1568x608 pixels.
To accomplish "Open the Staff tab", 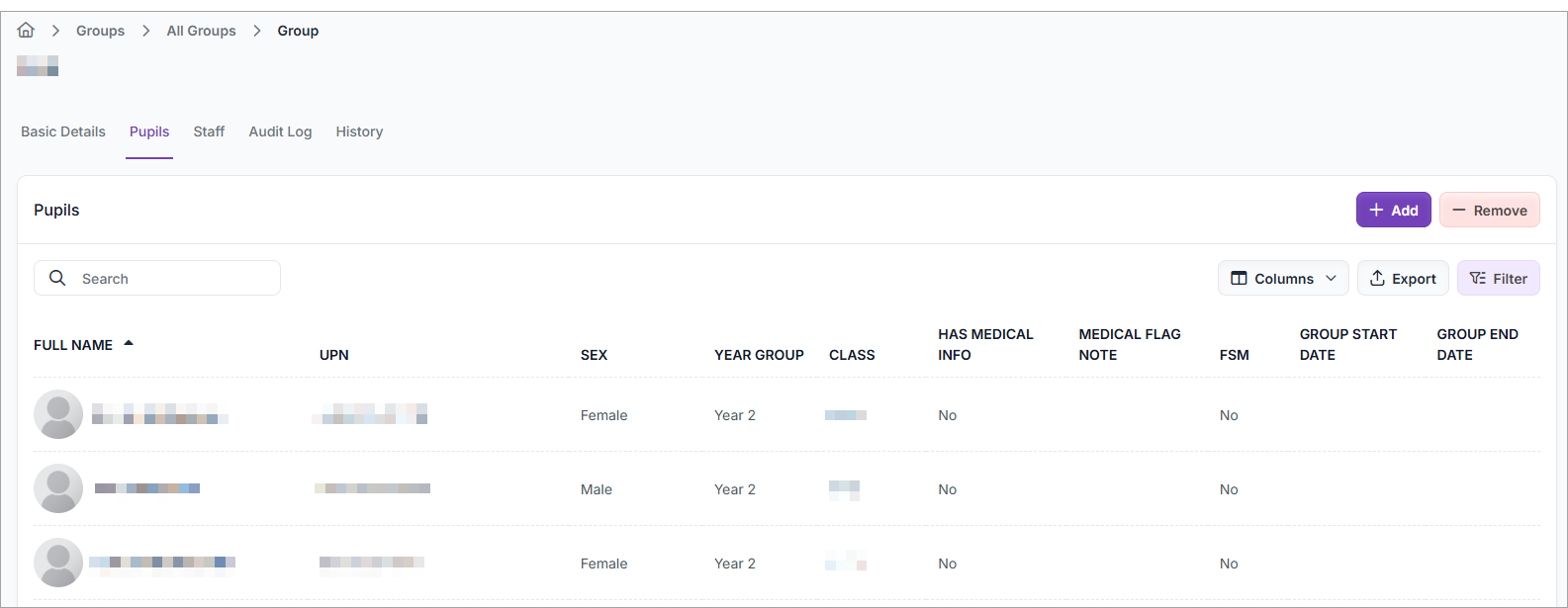I will click(x=209, y=131).
